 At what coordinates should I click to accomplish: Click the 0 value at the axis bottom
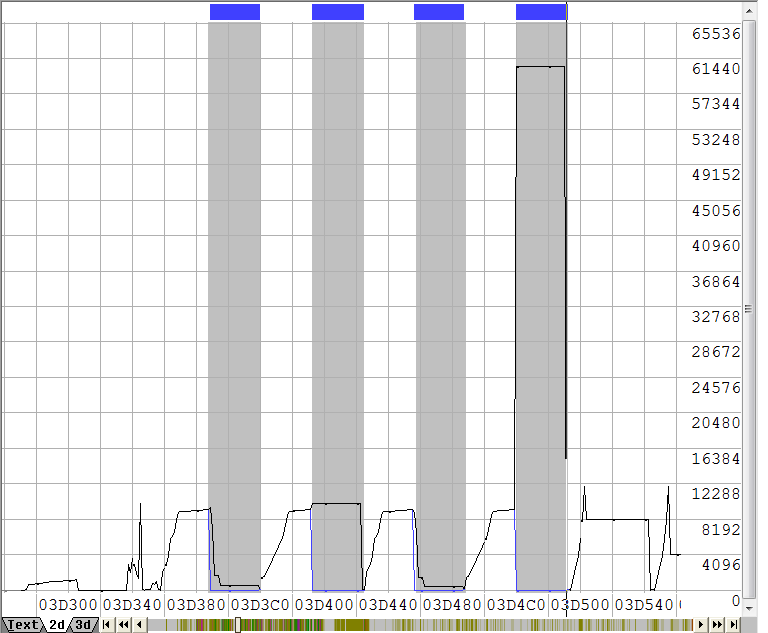pos(736,601)
